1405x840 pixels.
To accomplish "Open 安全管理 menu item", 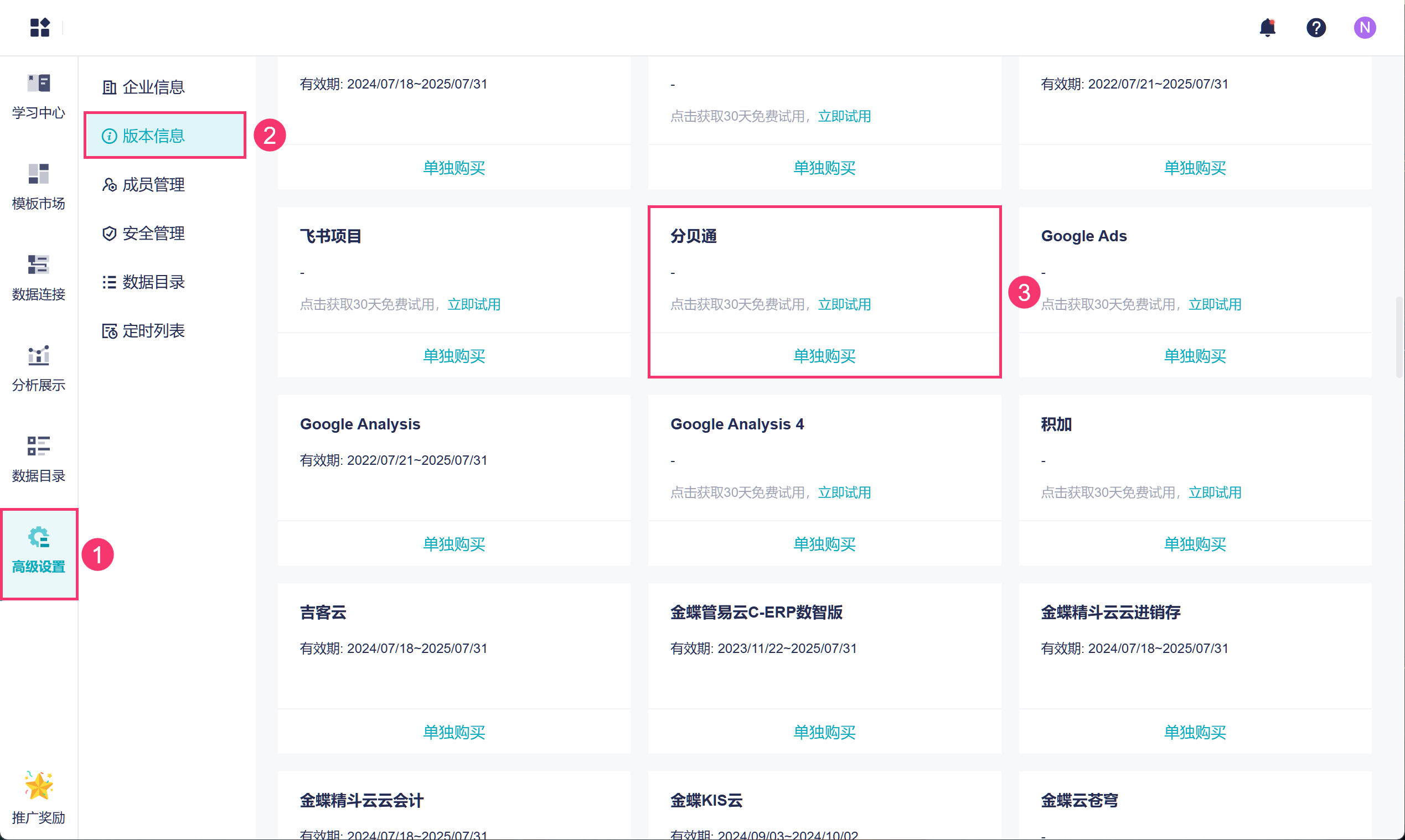I will [x=153, y=233].
